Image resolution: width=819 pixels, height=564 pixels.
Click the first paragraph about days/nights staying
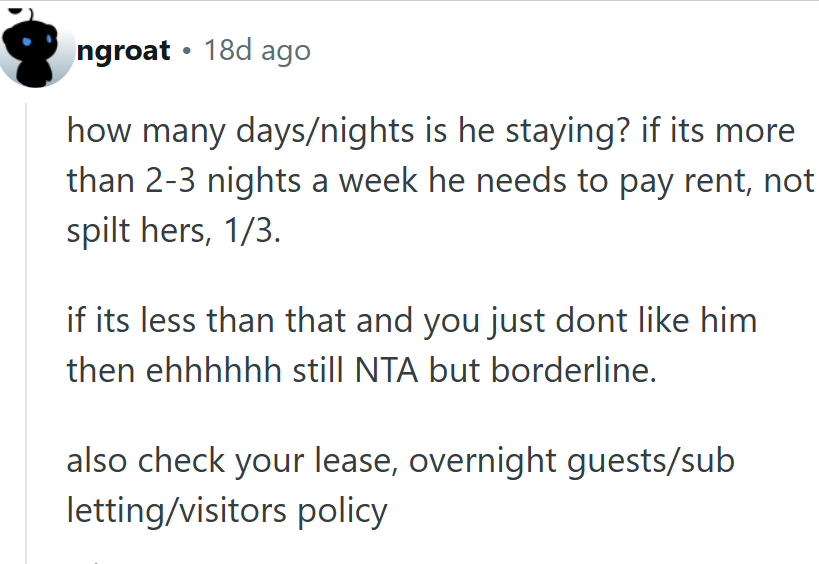point(440,180)
